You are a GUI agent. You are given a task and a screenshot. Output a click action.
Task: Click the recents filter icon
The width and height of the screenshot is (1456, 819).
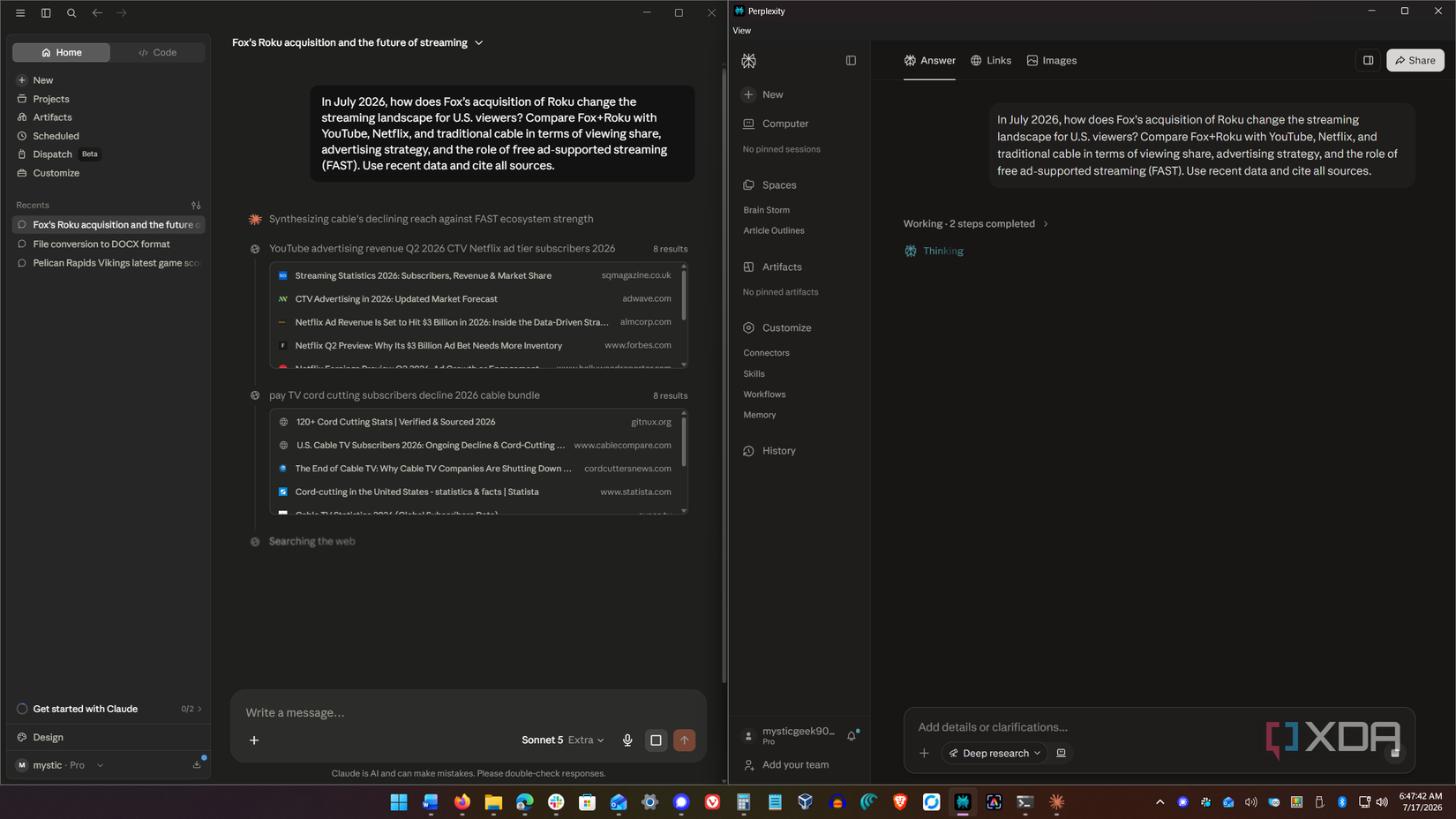[196, 205]
